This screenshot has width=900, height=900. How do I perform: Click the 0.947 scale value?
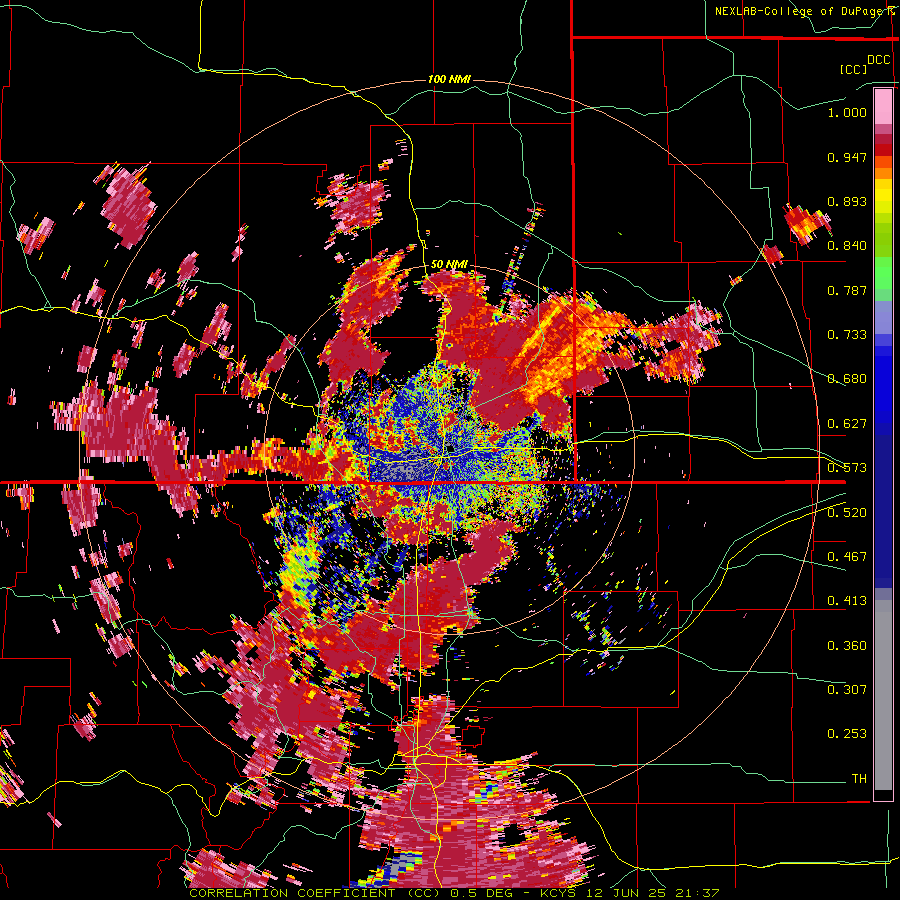tap(847, 157)
